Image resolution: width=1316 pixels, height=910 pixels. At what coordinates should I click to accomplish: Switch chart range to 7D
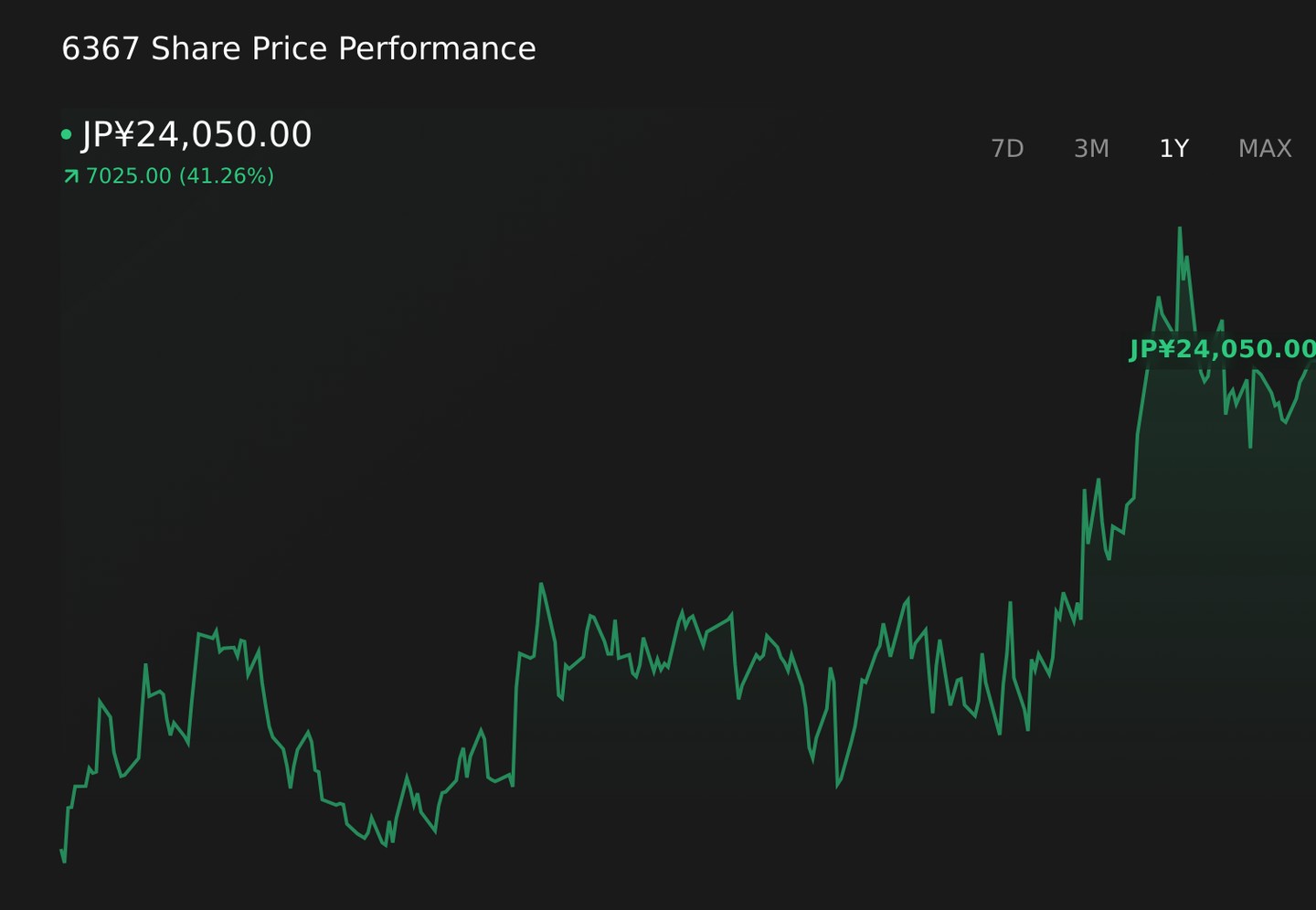point(1007,148)
